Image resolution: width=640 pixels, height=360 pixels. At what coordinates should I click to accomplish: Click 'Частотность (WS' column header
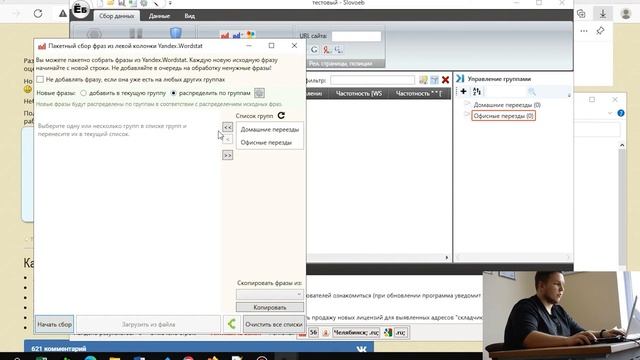(359, 93)
